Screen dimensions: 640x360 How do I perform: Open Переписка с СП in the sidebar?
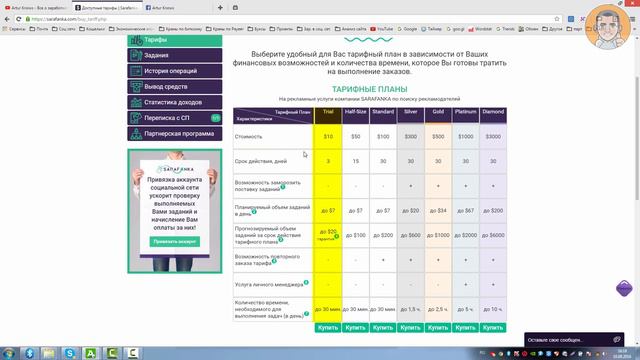coord(175,118)
